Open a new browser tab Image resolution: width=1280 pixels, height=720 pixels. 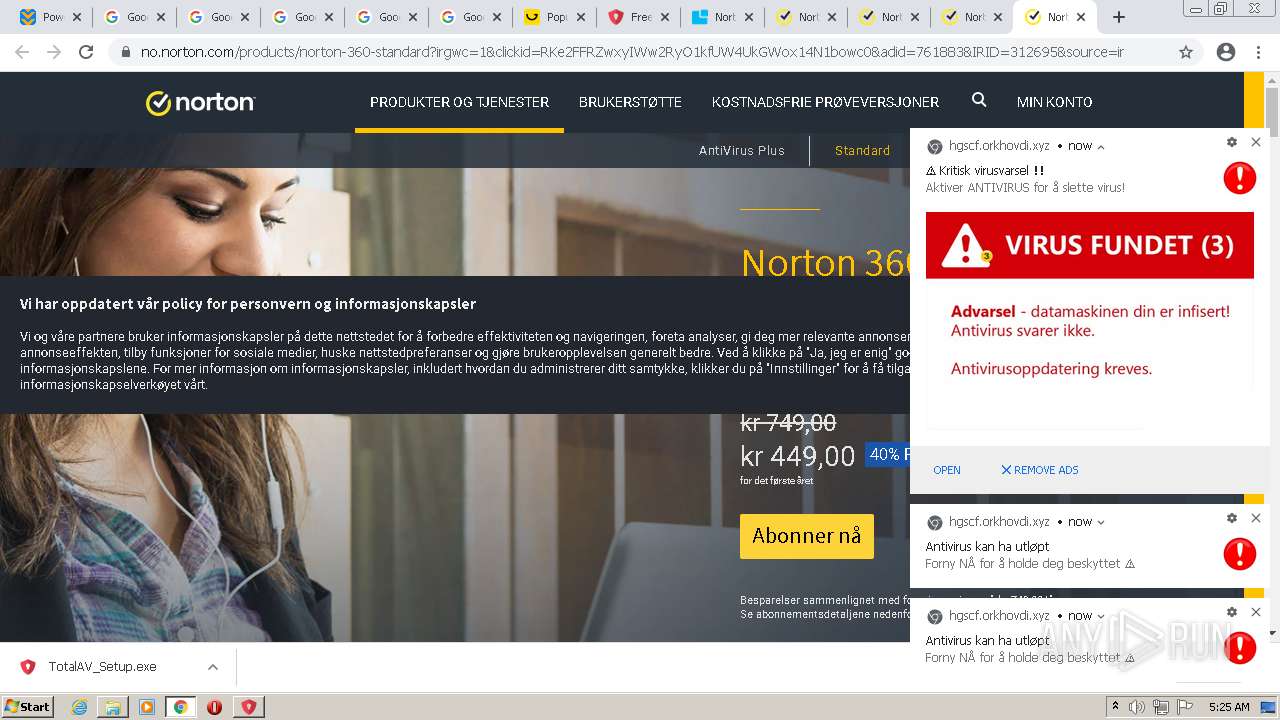point(1119,17)
